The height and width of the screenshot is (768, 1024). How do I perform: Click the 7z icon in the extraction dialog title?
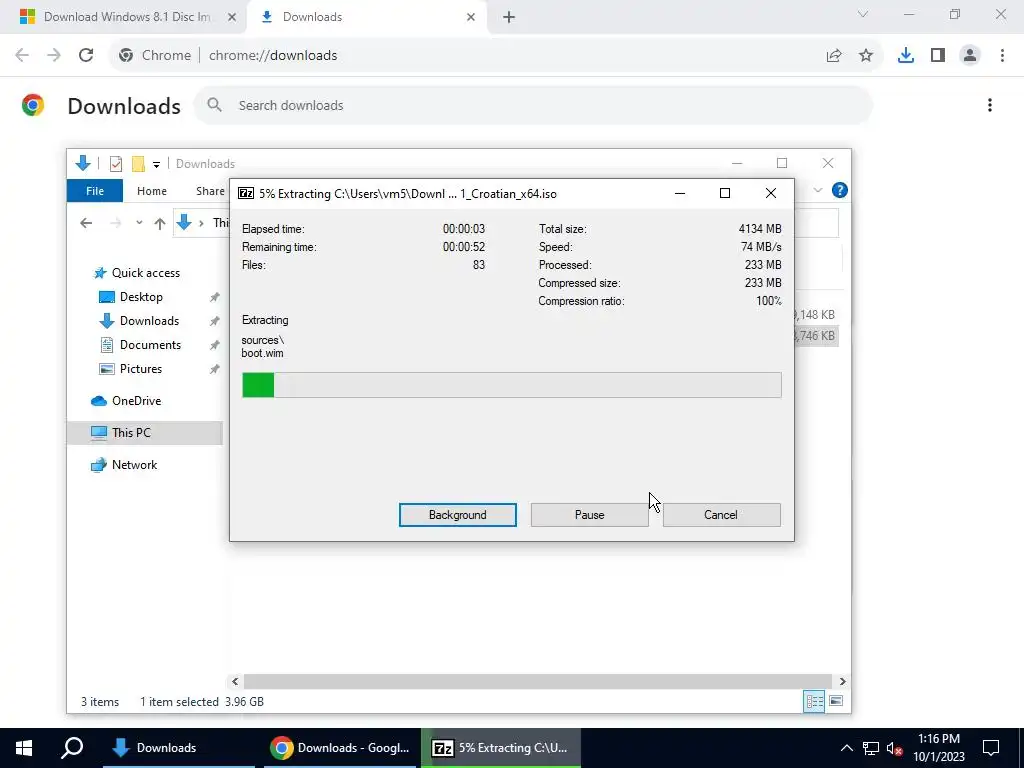pyautogui.click(x=246, y=193)
